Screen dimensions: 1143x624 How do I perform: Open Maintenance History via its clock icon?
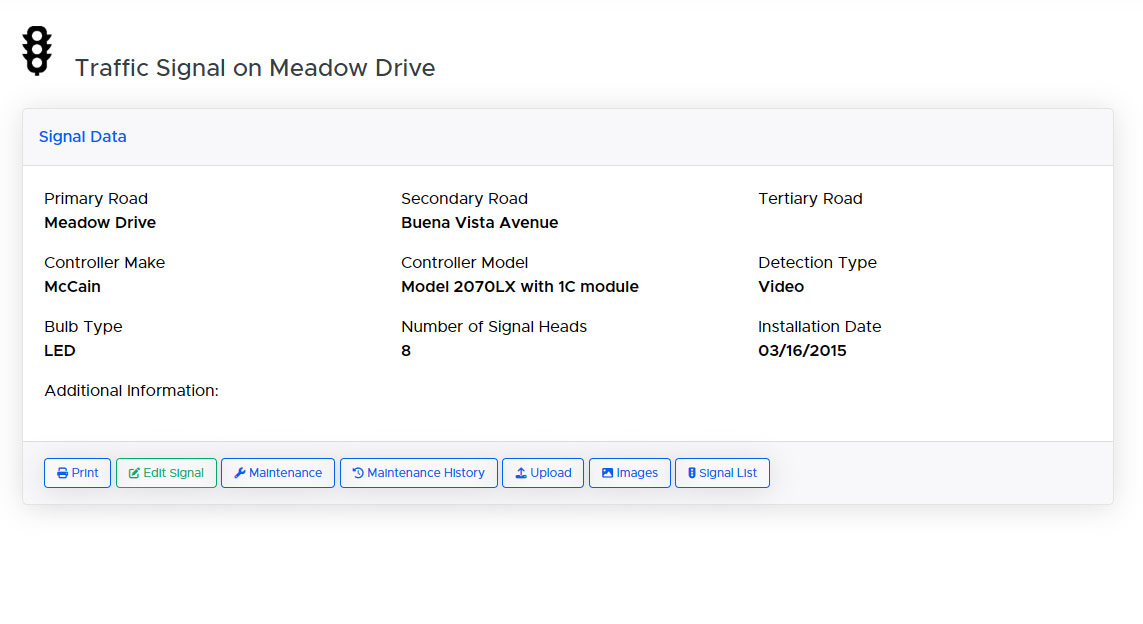tap(358, 473)
